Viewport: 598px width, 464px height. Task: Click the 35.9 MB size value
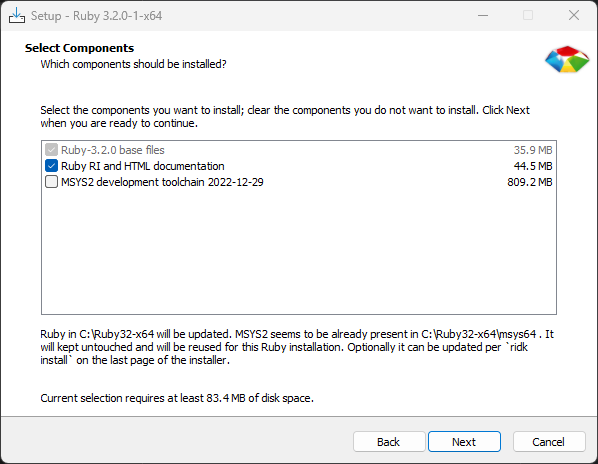[533, 150]
